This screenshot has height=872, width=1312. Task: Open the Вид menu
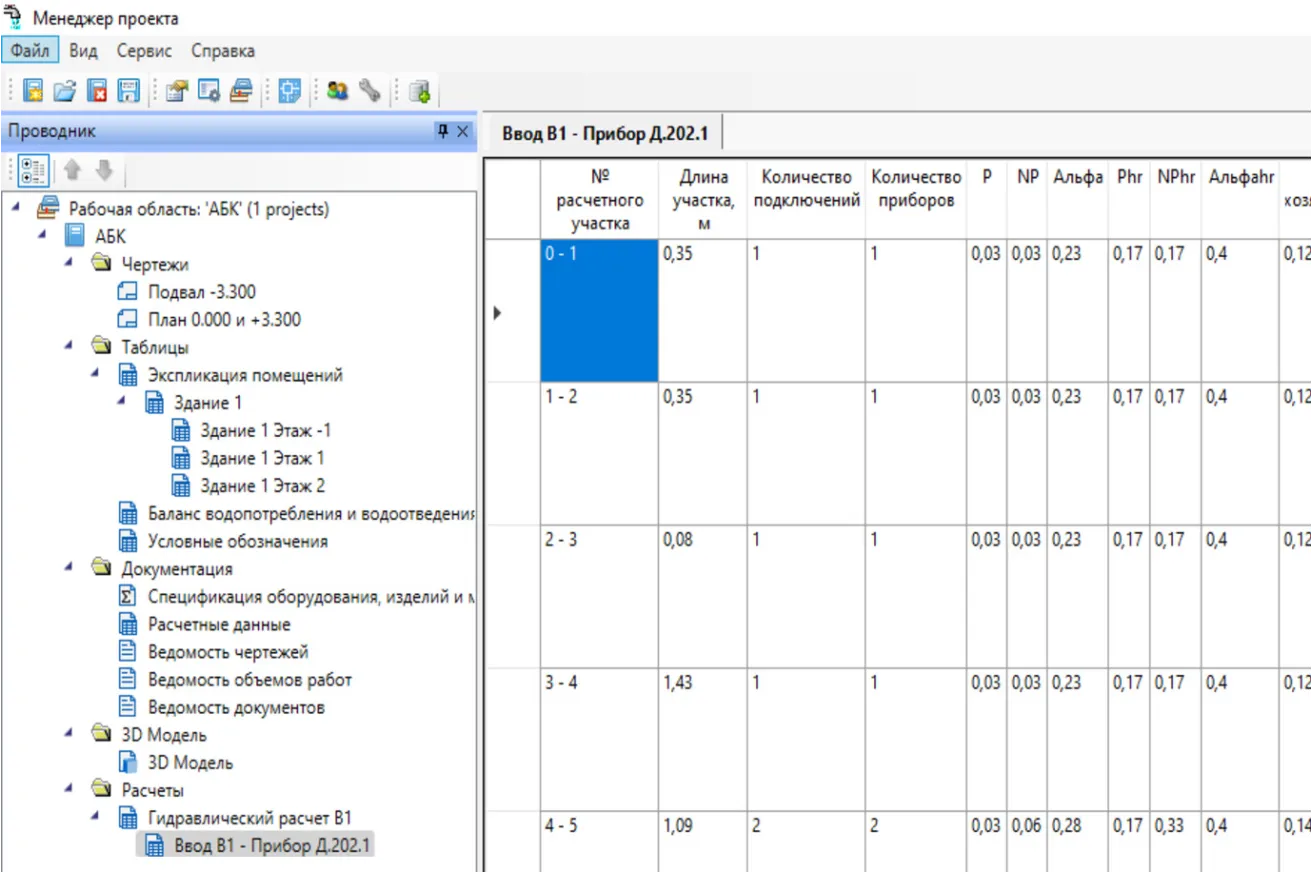click(x=83, y=50)
